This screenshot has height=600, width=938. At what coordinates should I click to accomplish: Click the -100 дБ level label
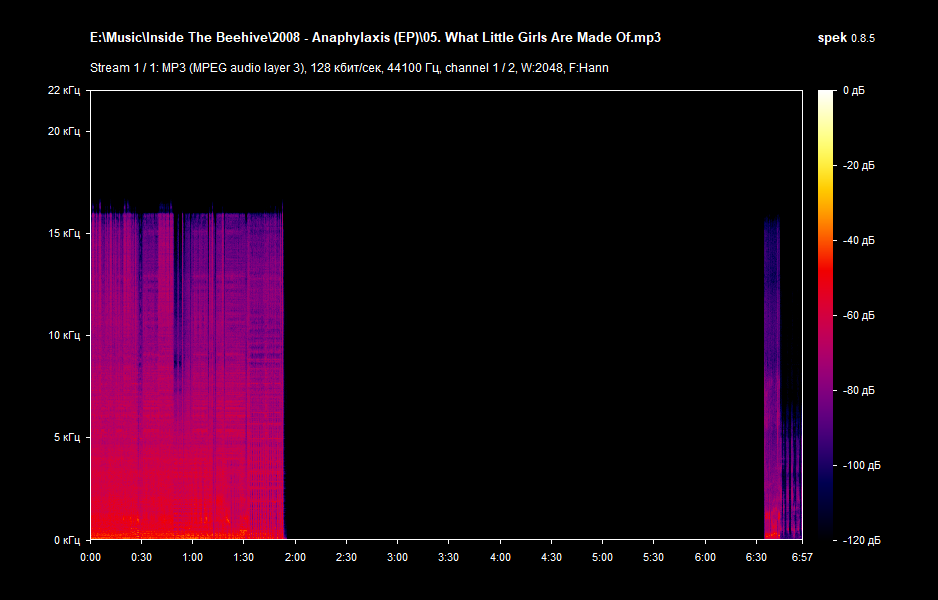861,465
